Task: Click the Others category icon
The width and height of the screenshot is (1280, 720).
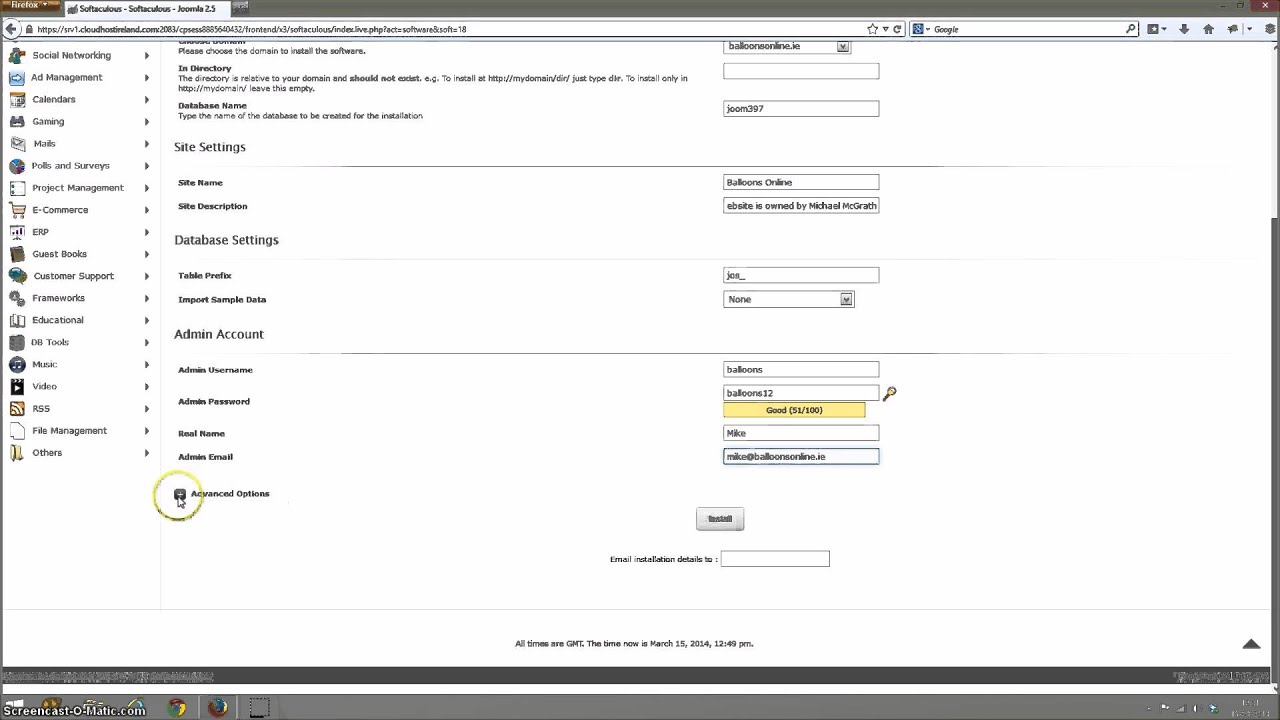Action: [x=16, y=452]
